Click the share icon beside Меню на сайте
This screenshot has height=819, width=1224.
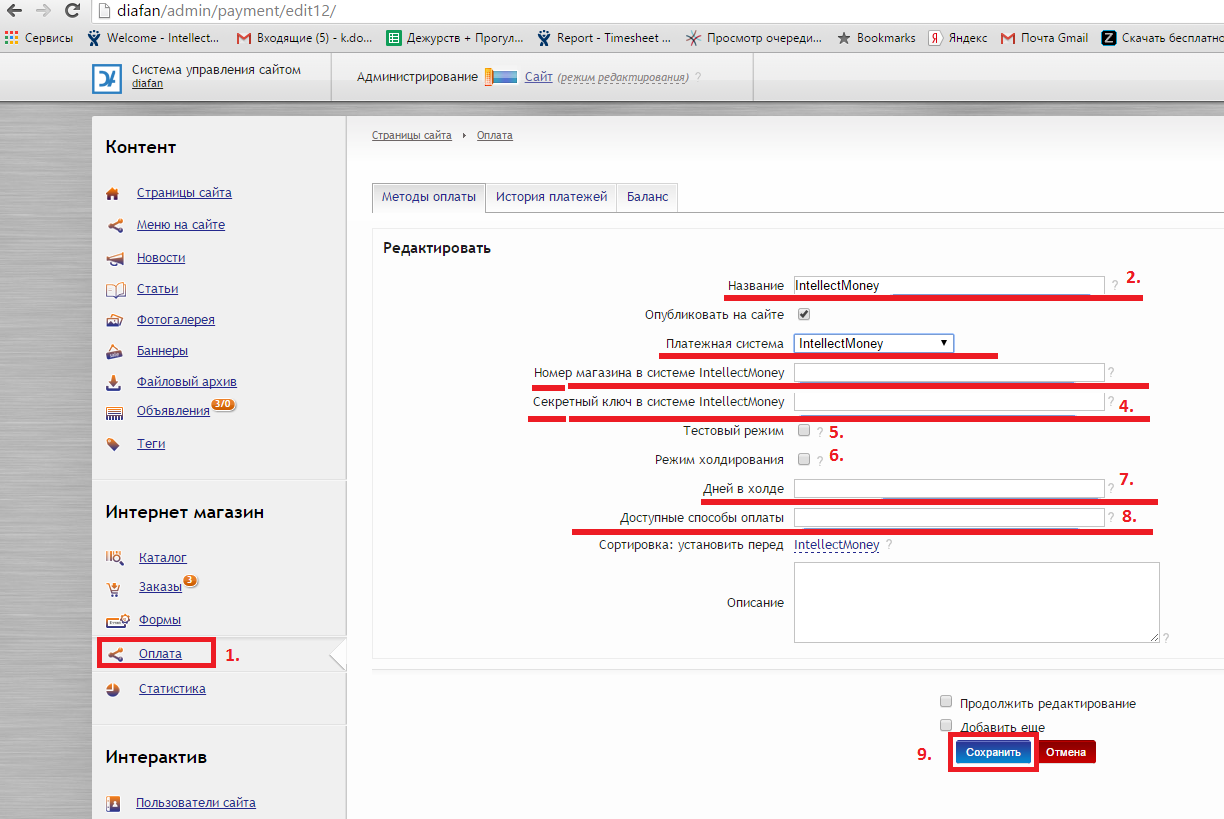point(114,226)
